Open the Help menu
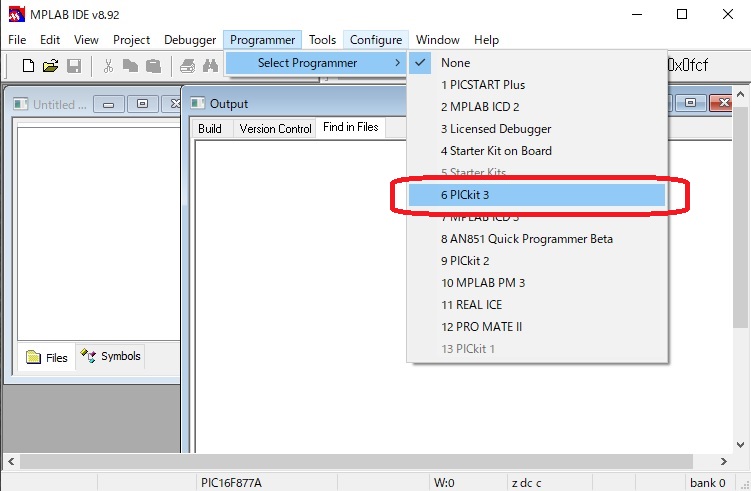The height and width of the screenshot is (491, 751). 486,40
